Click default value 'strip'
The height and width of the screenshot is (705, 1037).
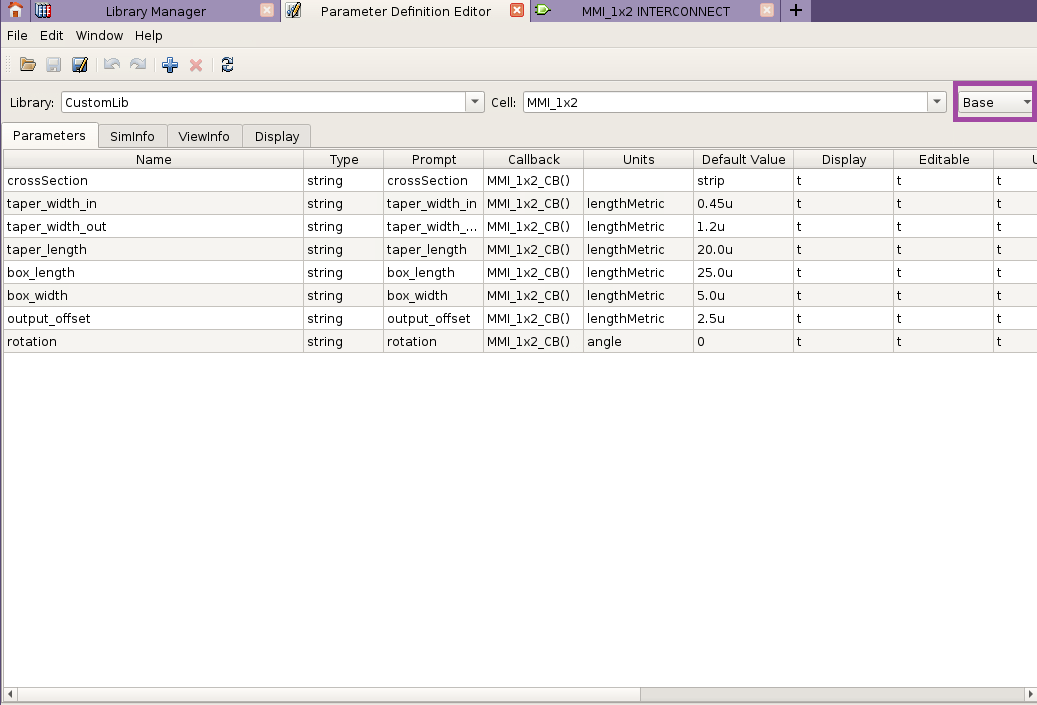pyautogui.click(x=743, y=181)
